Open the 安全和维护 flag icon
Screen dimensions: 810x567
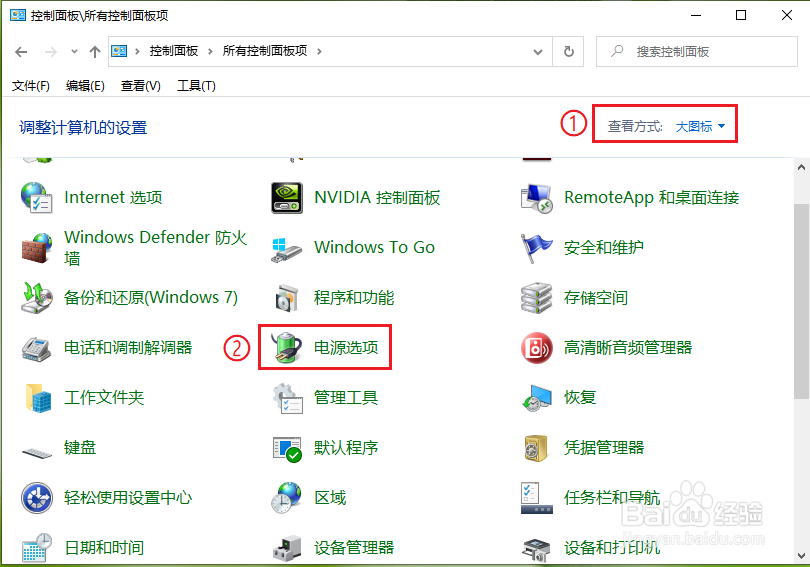coord(537,248)
